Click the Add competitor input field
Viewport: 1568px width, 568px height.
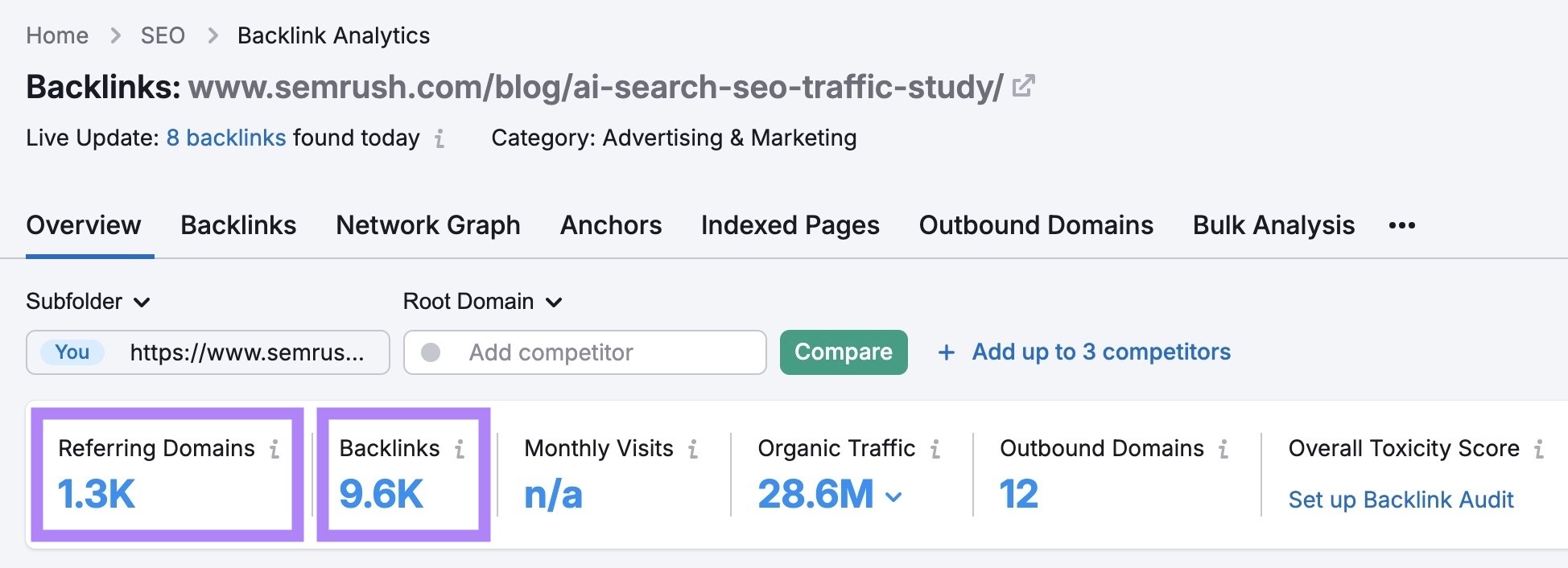pyautogui.click(x=585, y=352)
